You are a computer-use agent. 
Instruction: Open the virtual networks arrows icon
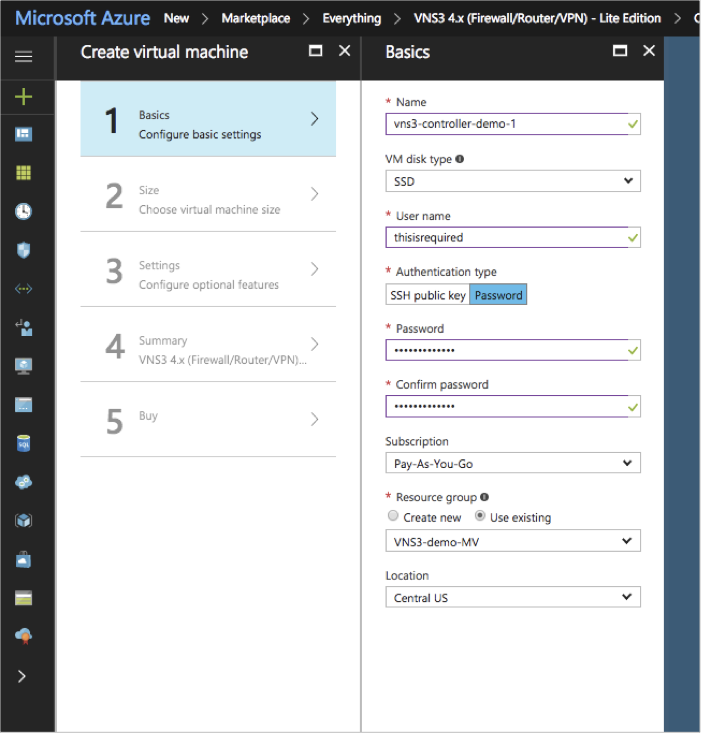point(23,289)
